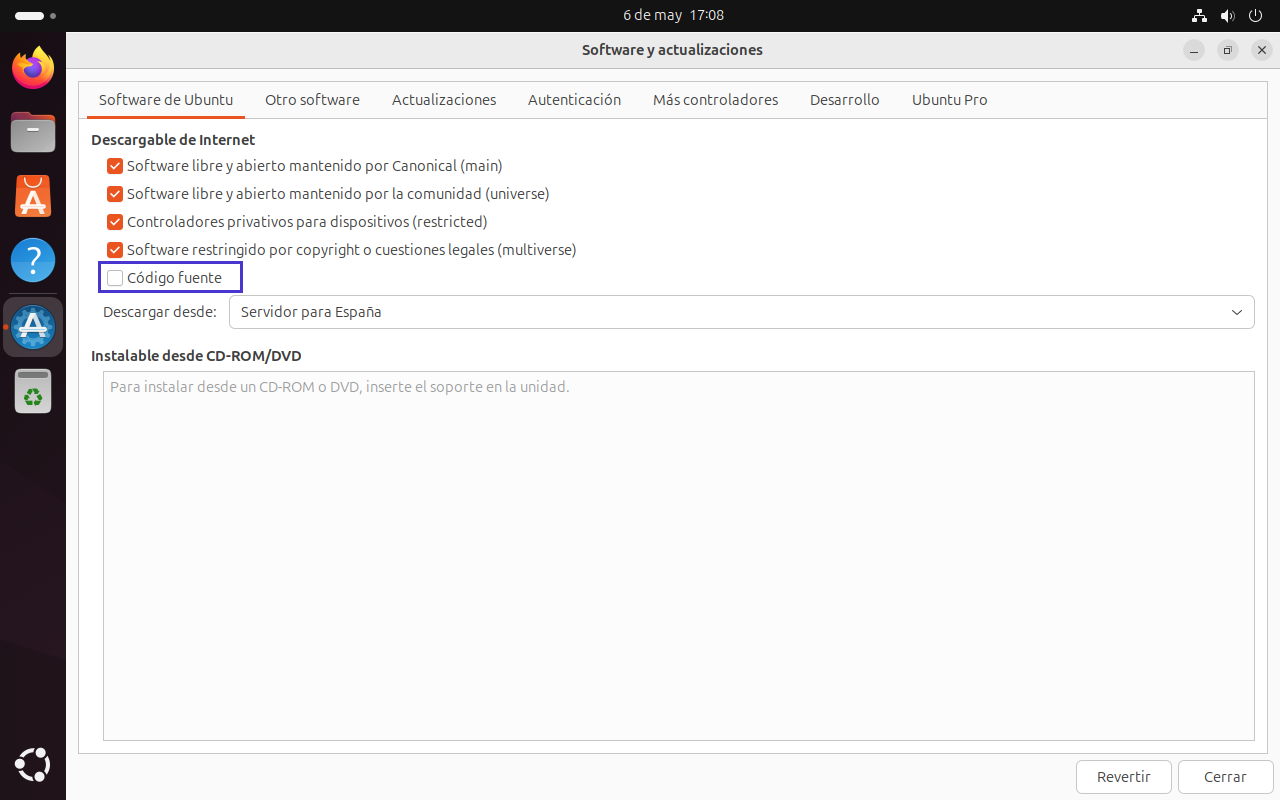The height and width of the screenshot is (800, 1280).
Task: Open the Trash in the dock
Action: click(x=33, y=391)
